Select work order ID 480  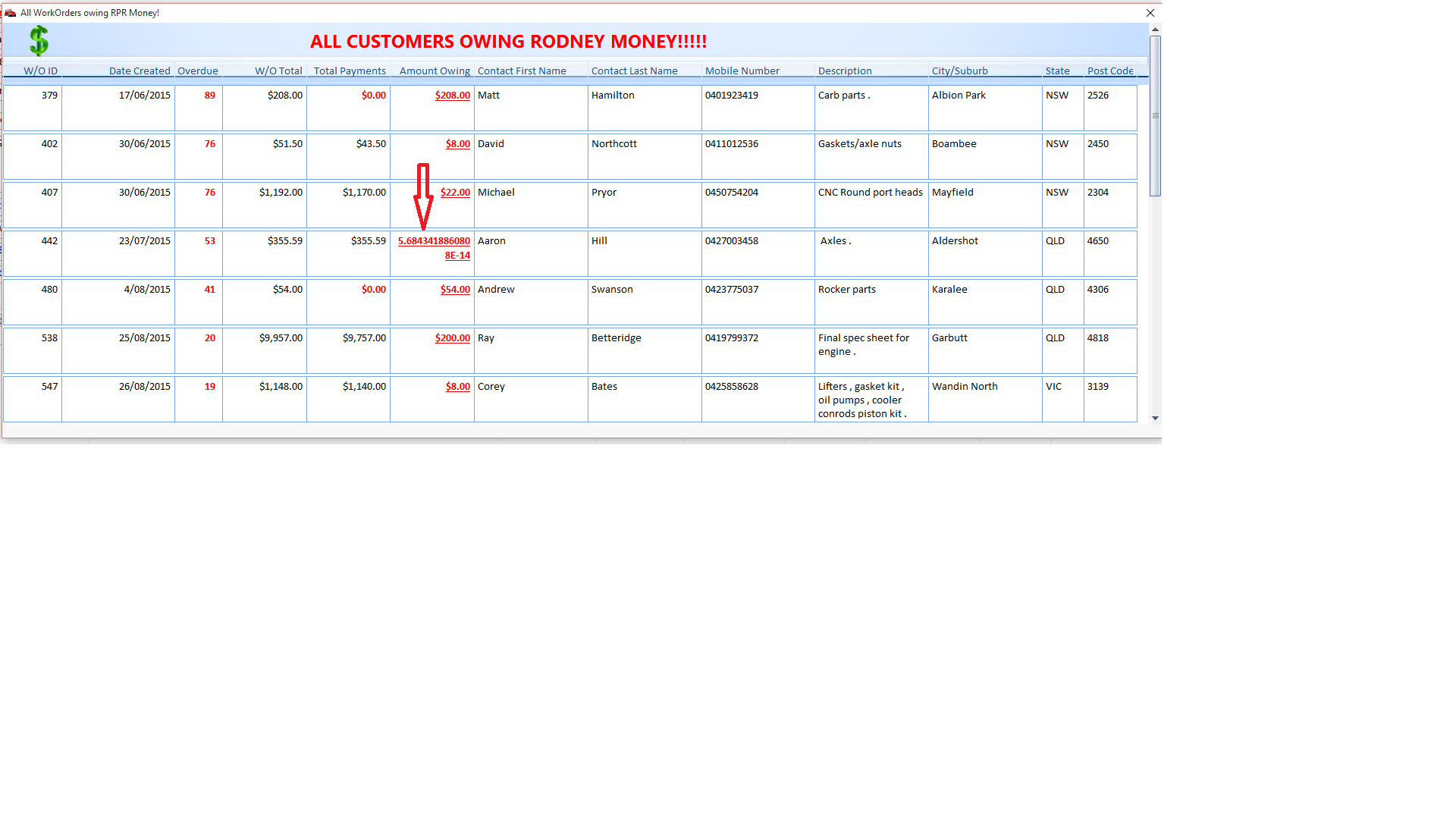point(49,290)
